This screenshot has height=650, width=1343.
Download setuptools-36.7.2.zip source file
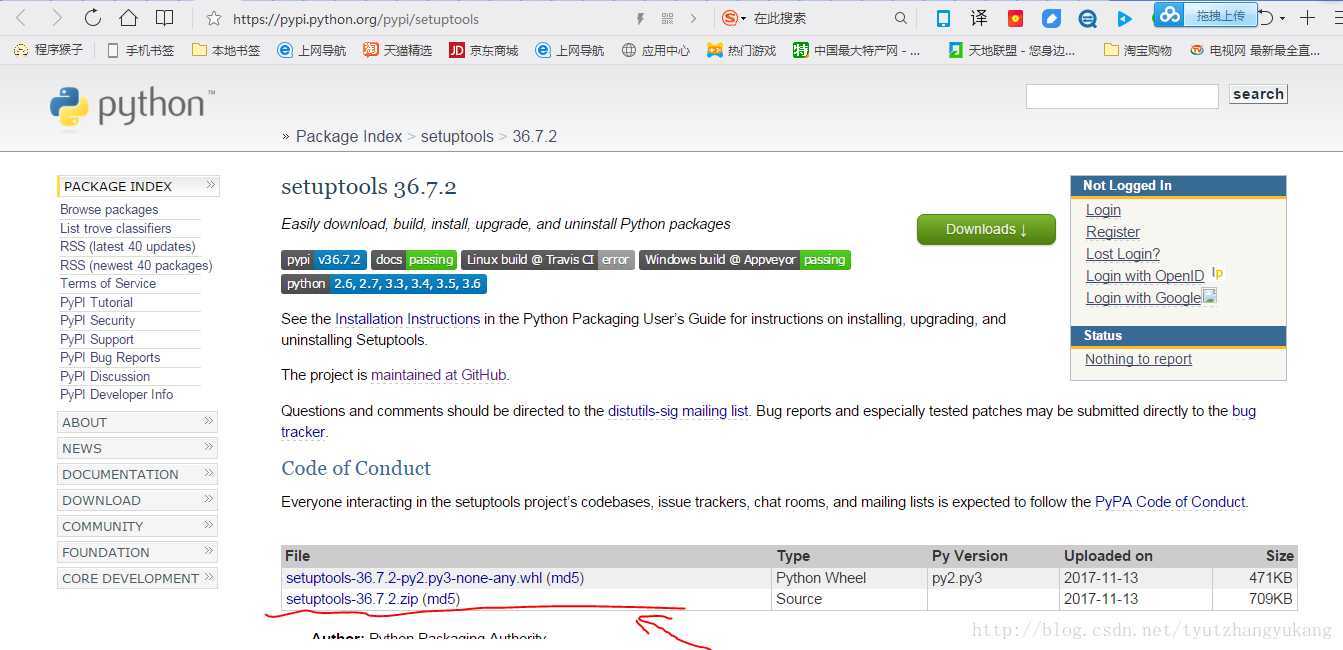click(352, 599)
